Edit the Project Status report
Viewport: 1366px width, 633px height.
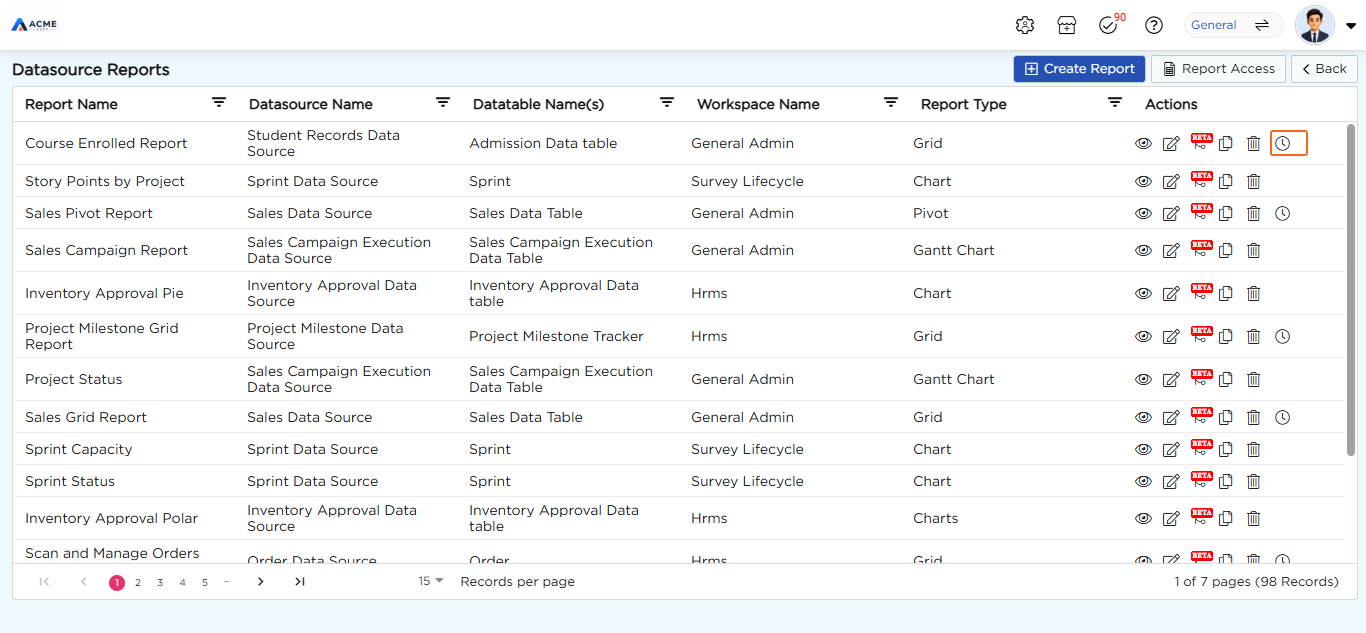pos(1171,380)
